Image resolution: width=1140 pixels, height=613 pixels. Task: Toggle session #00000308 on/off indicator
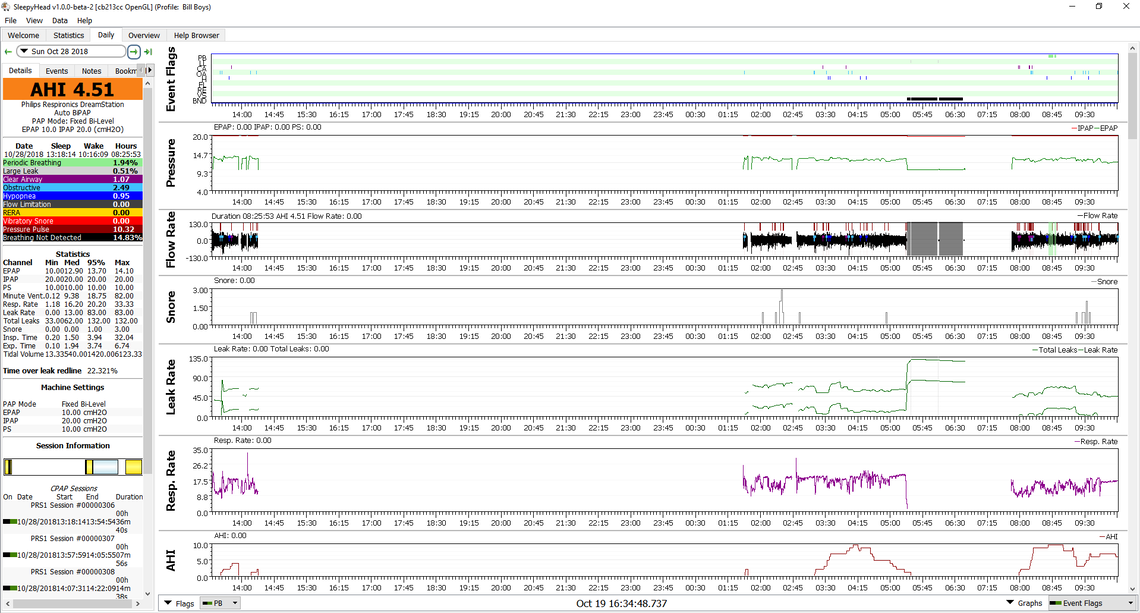(9, 588)
